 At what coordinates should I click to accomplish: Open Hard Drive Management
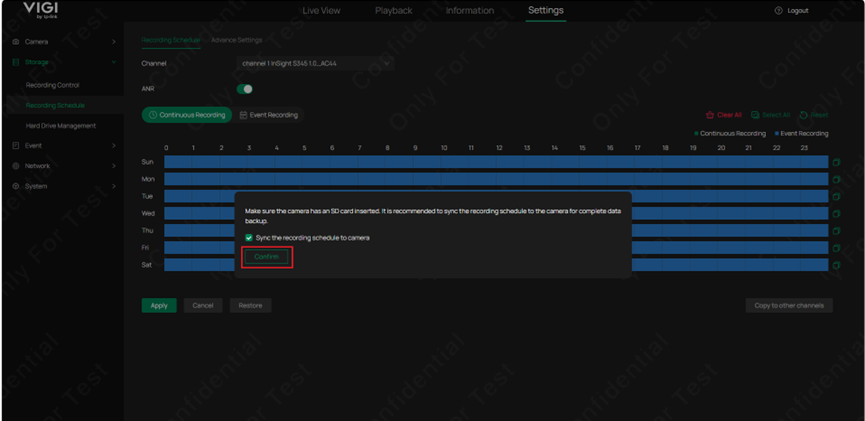pyautogui.click(x=61, y=126)
